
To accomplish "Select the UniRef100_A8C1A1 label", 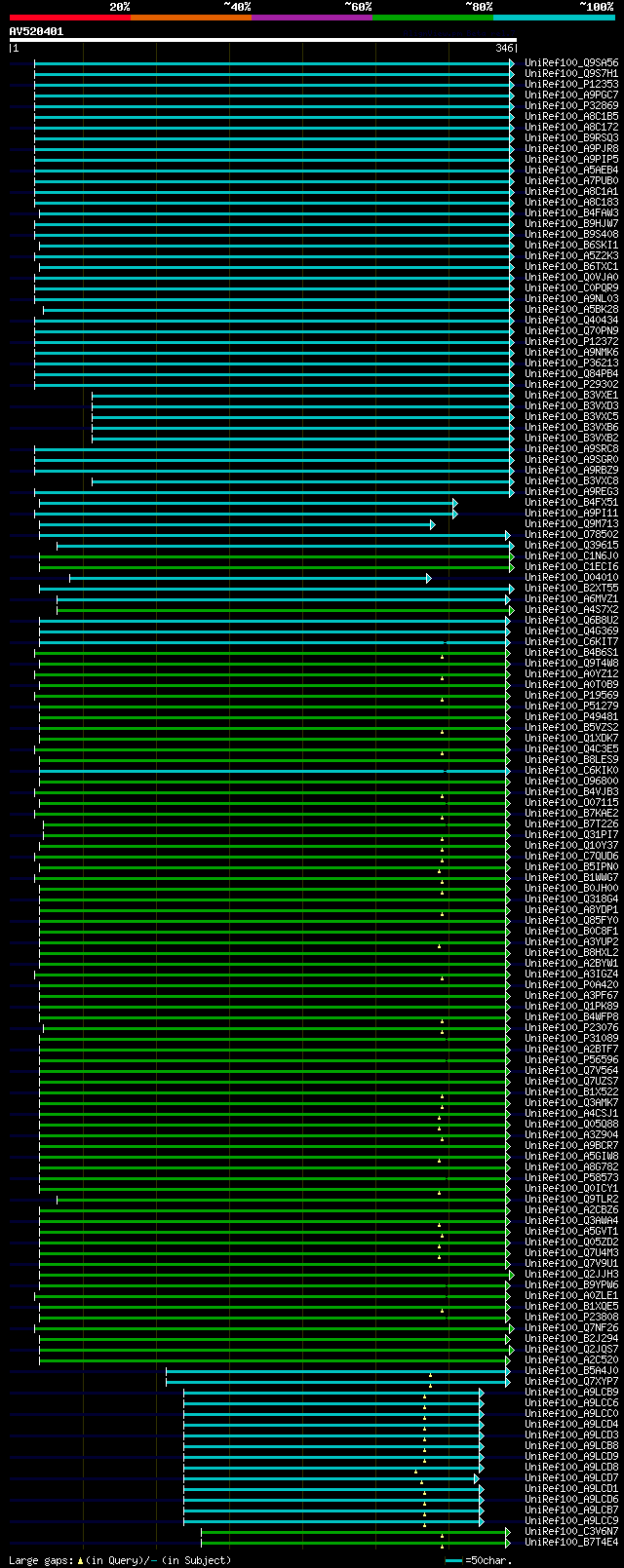I will coord(571,192).
